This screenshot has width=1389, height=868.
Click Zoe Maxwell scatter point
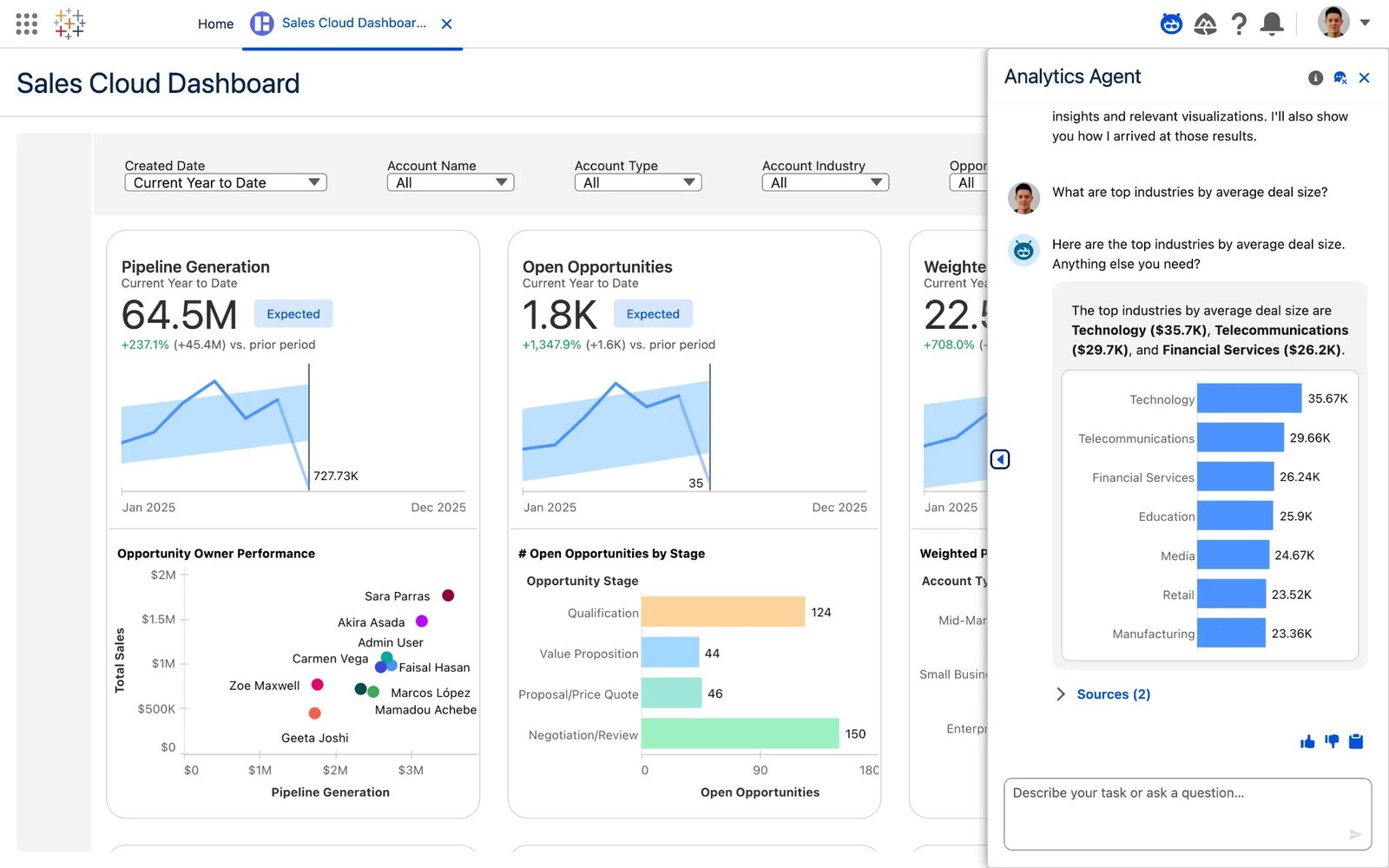(318, 685)
